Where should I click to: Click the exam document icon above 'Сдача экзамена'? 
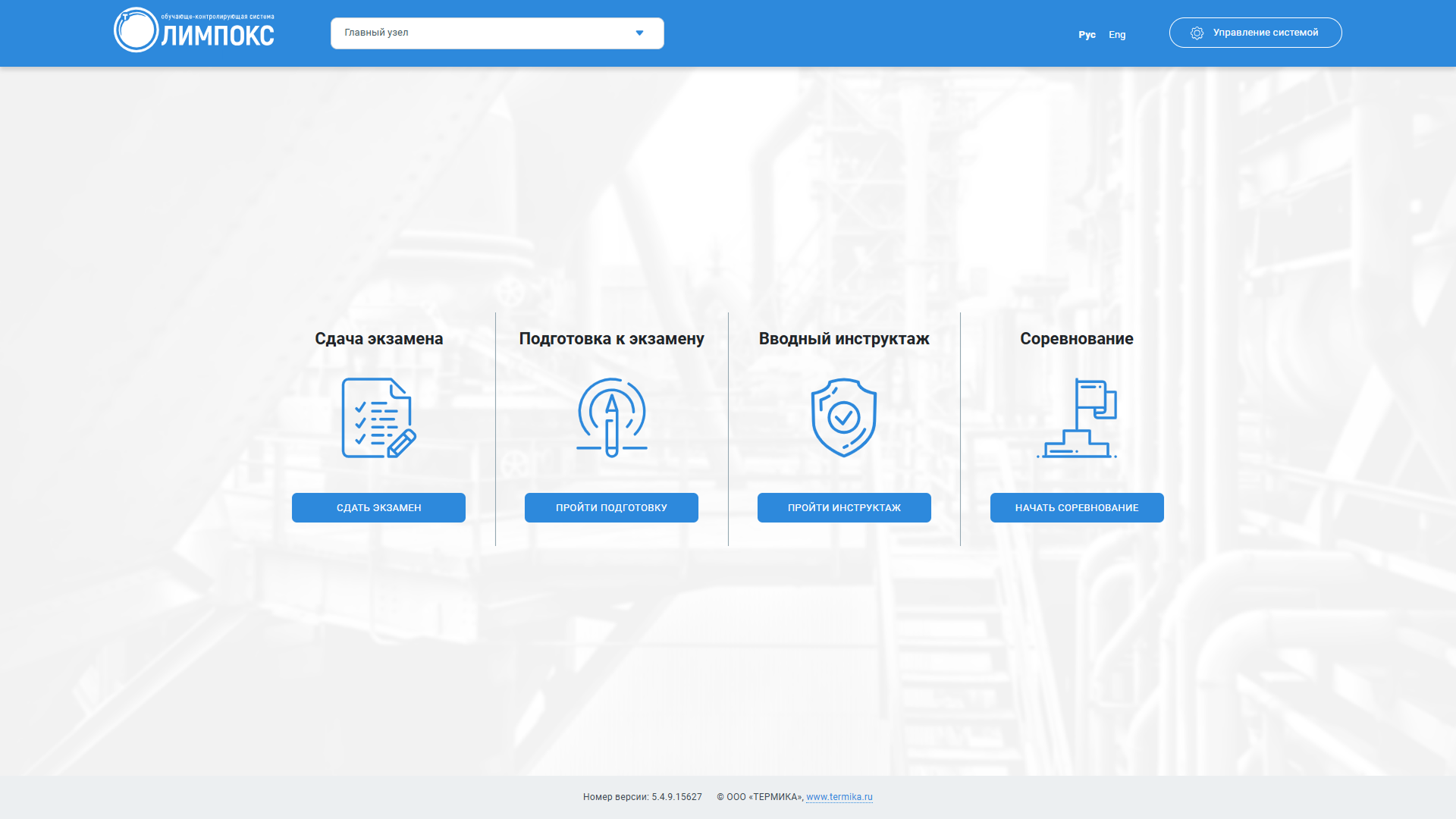[x=378, y=416]
